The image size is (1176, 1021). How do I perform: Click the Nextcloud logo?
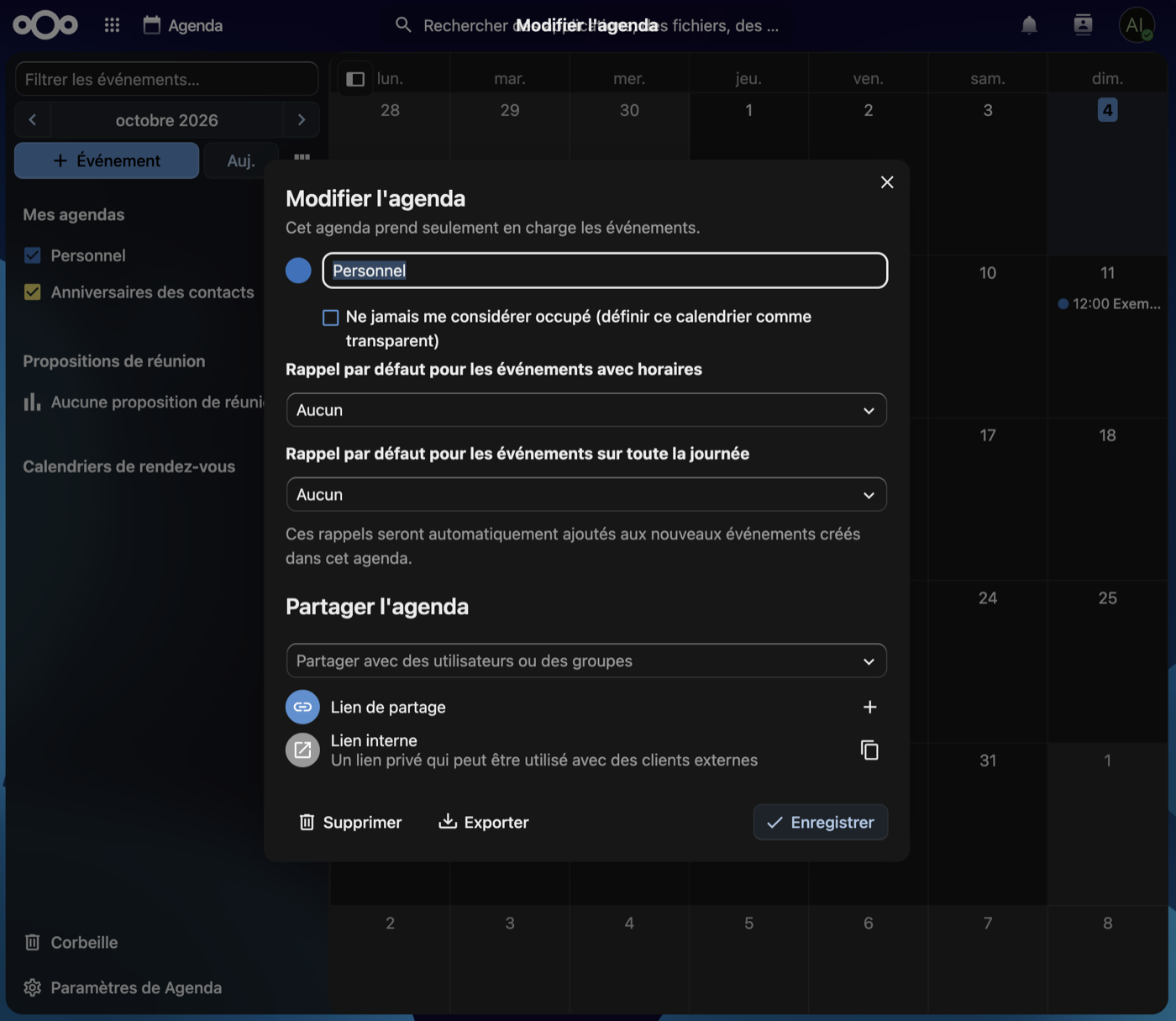[x=45, y=25]
